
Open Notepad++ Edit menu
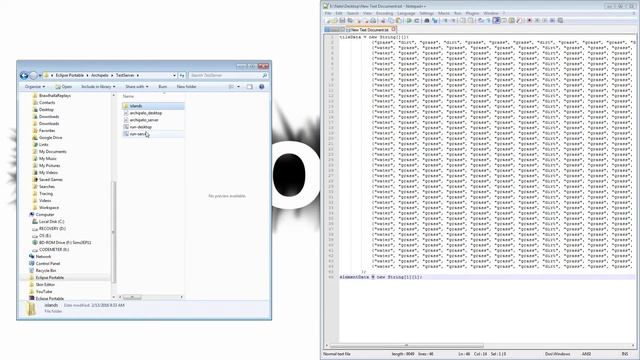[x=339, y=13]
